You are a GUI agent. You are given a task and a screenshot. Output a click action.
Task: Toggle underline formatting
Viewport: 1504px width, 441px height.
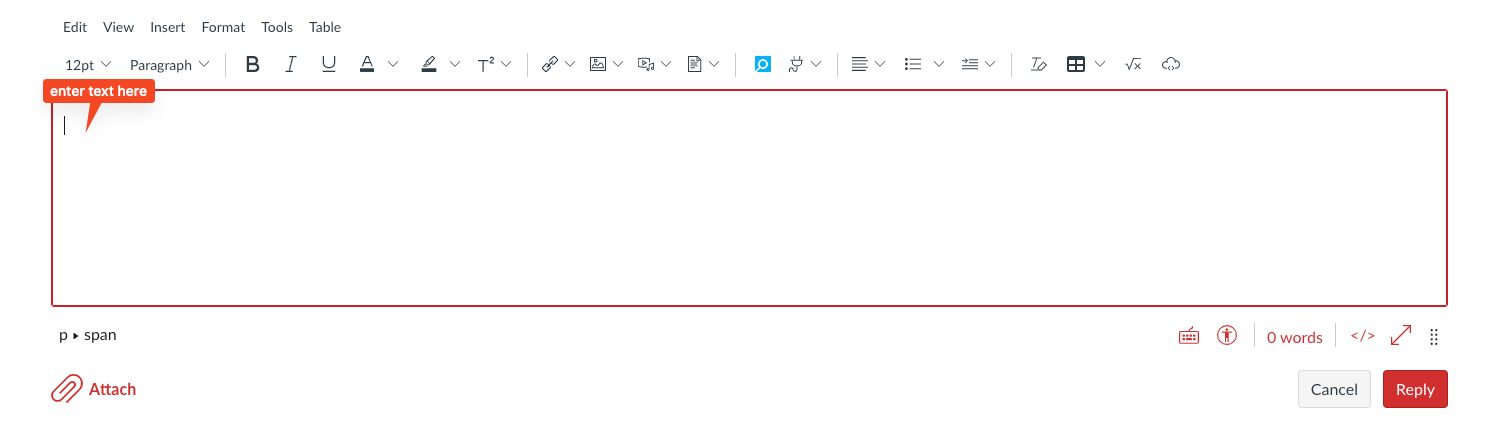click(328, 65)
